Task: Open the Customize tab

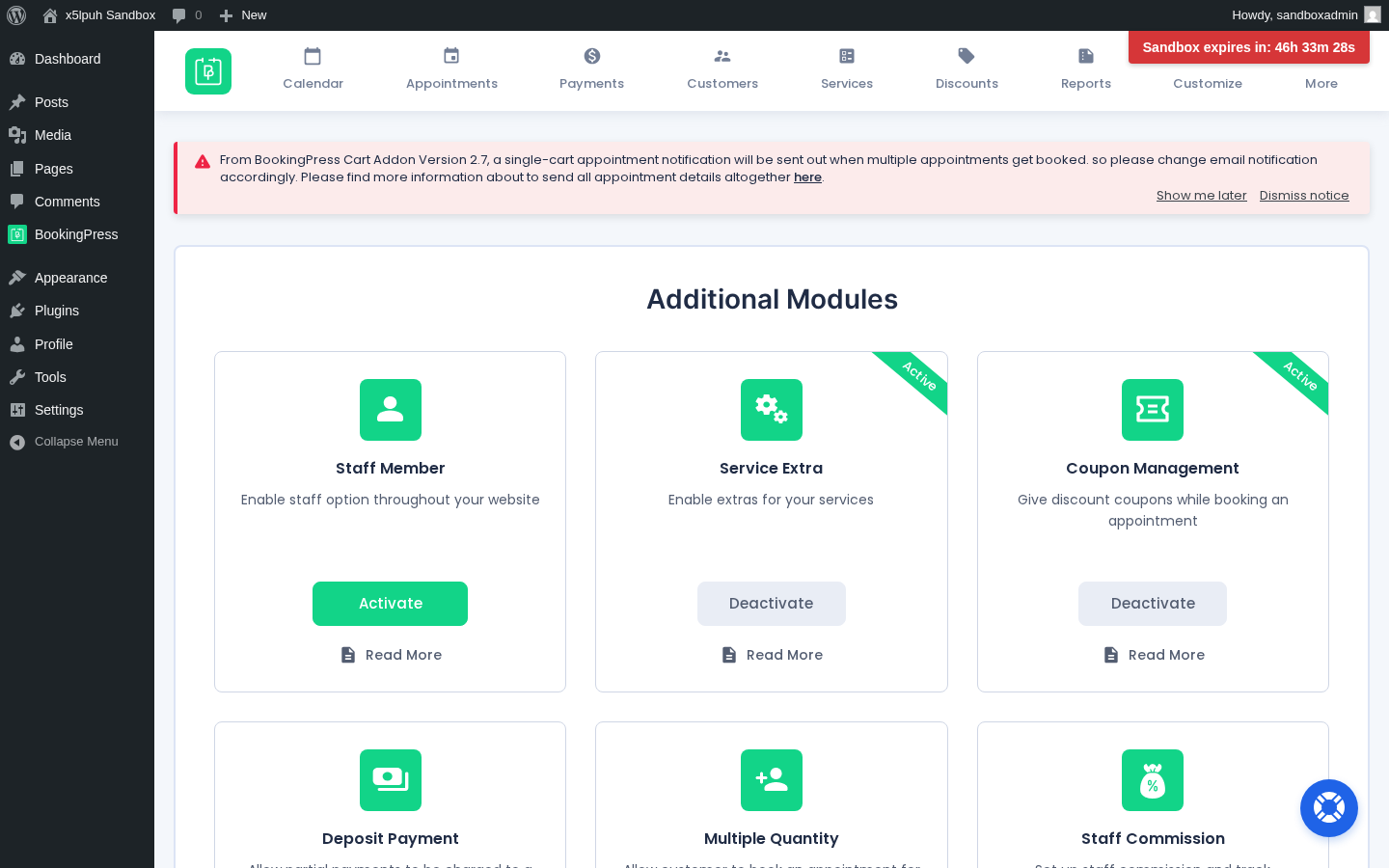Action: (x=1208, y=84)
